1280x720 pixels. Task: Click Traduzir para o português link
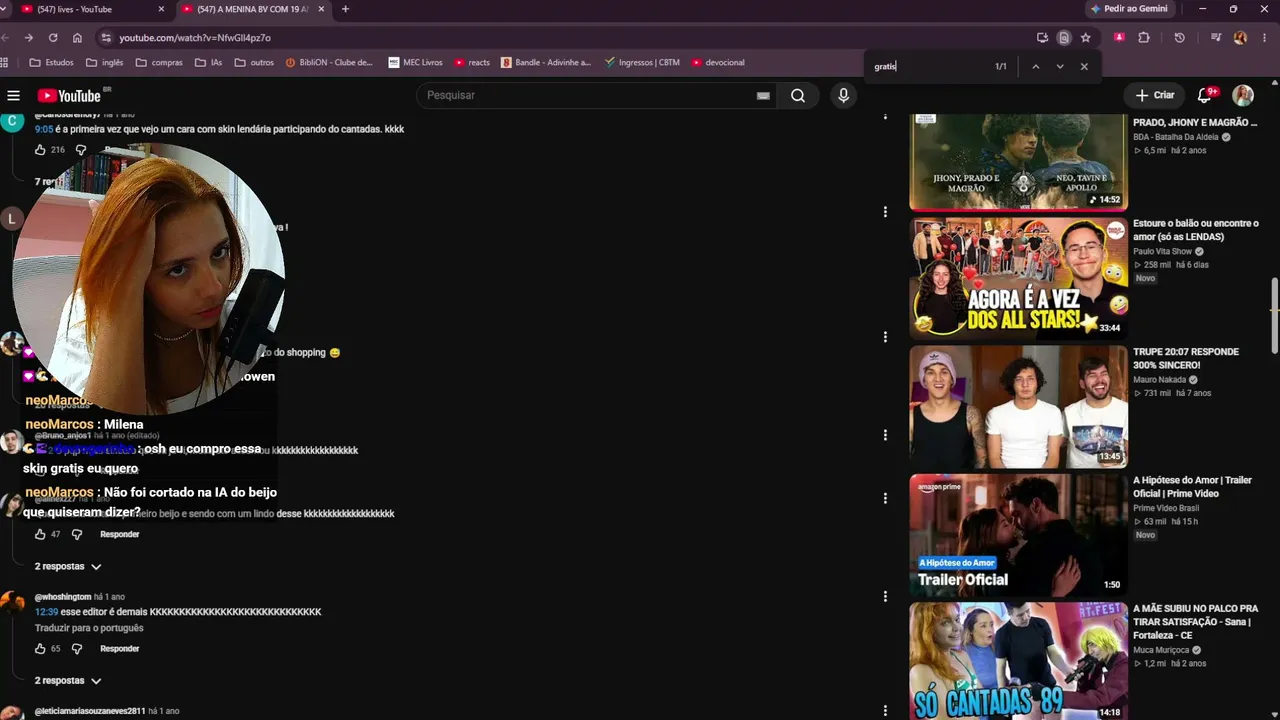(x=89, y=628)
